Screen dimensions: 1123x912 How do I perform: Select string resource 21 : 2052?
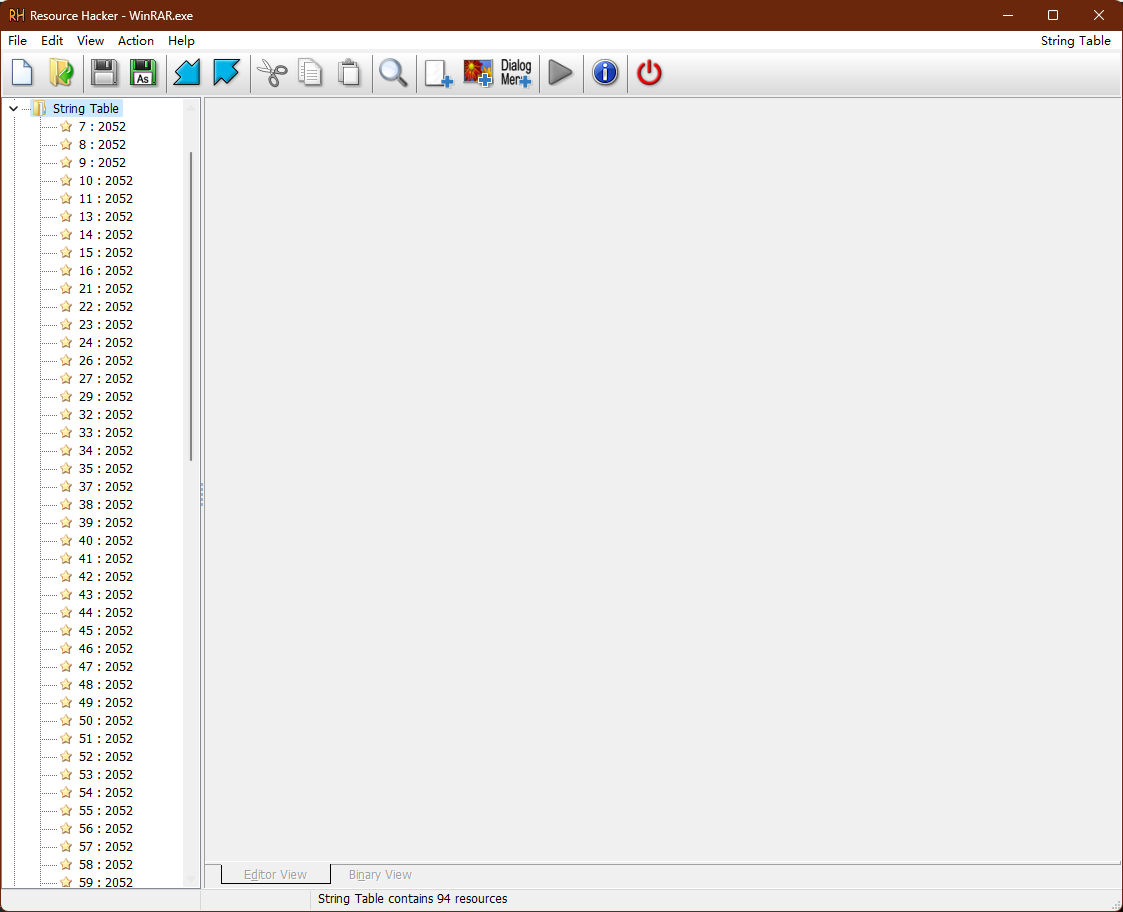(105, 289)
